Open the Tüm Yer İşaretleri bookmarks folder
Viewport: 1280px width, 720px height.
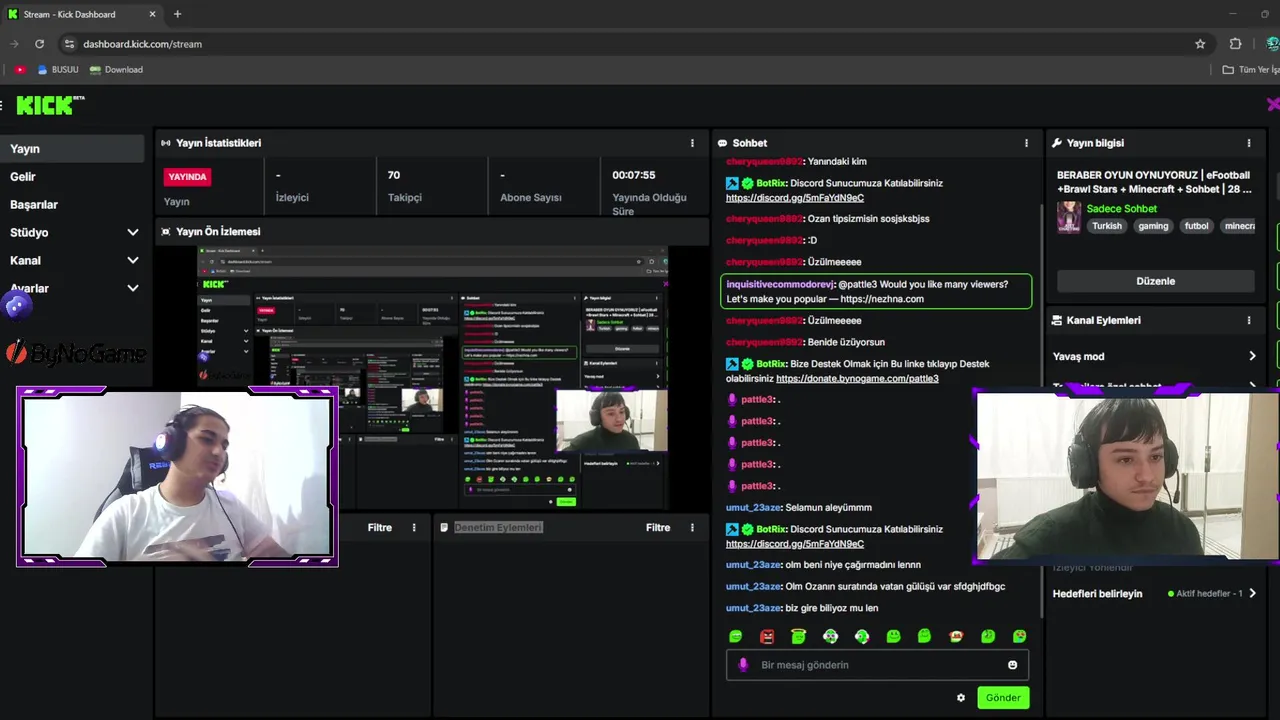1250,70
